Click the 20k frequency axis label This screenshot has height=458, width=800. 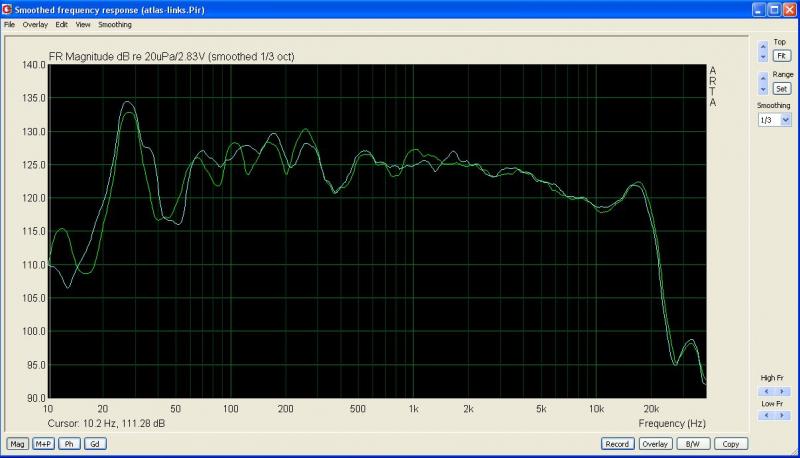pos(651,409)
